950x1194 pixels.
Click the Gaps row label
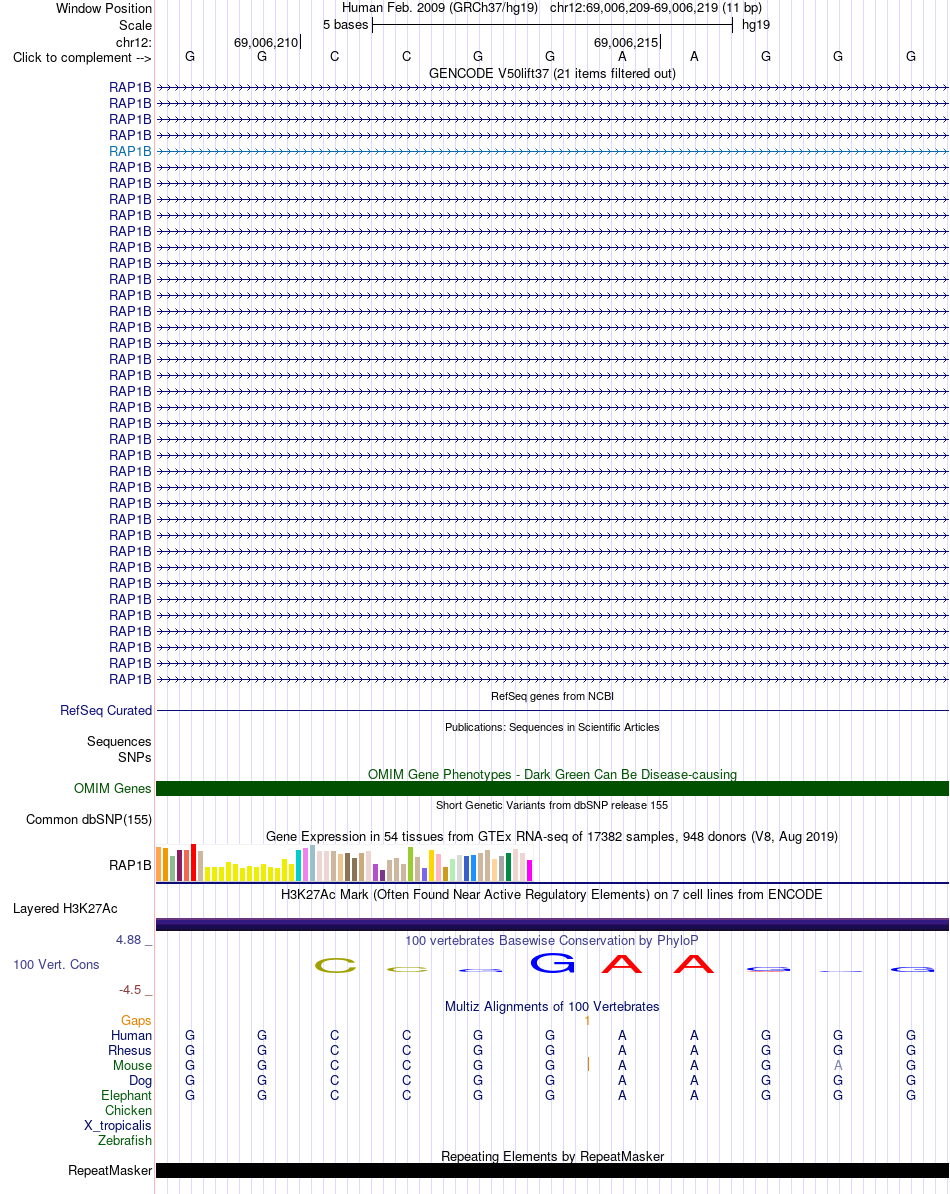(x=136, y=1021)
